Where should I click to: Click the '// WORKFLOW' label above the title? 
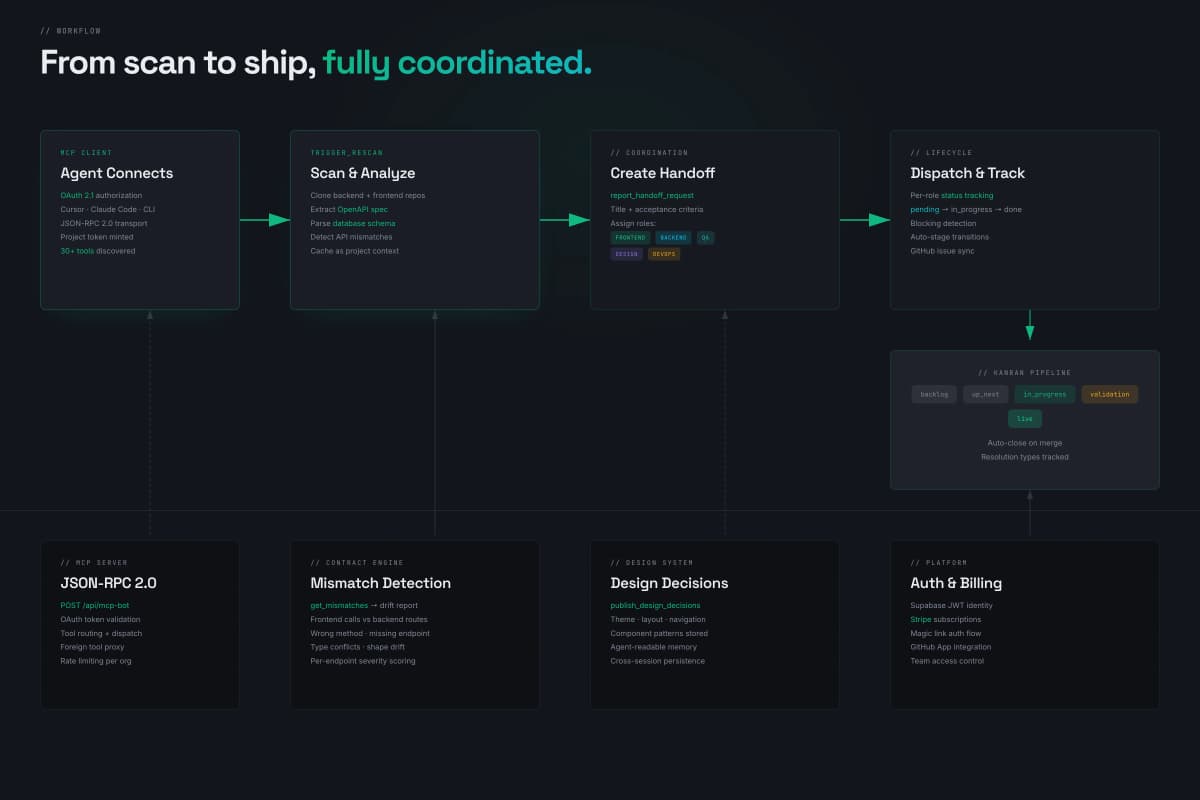[x=71, y=31]
